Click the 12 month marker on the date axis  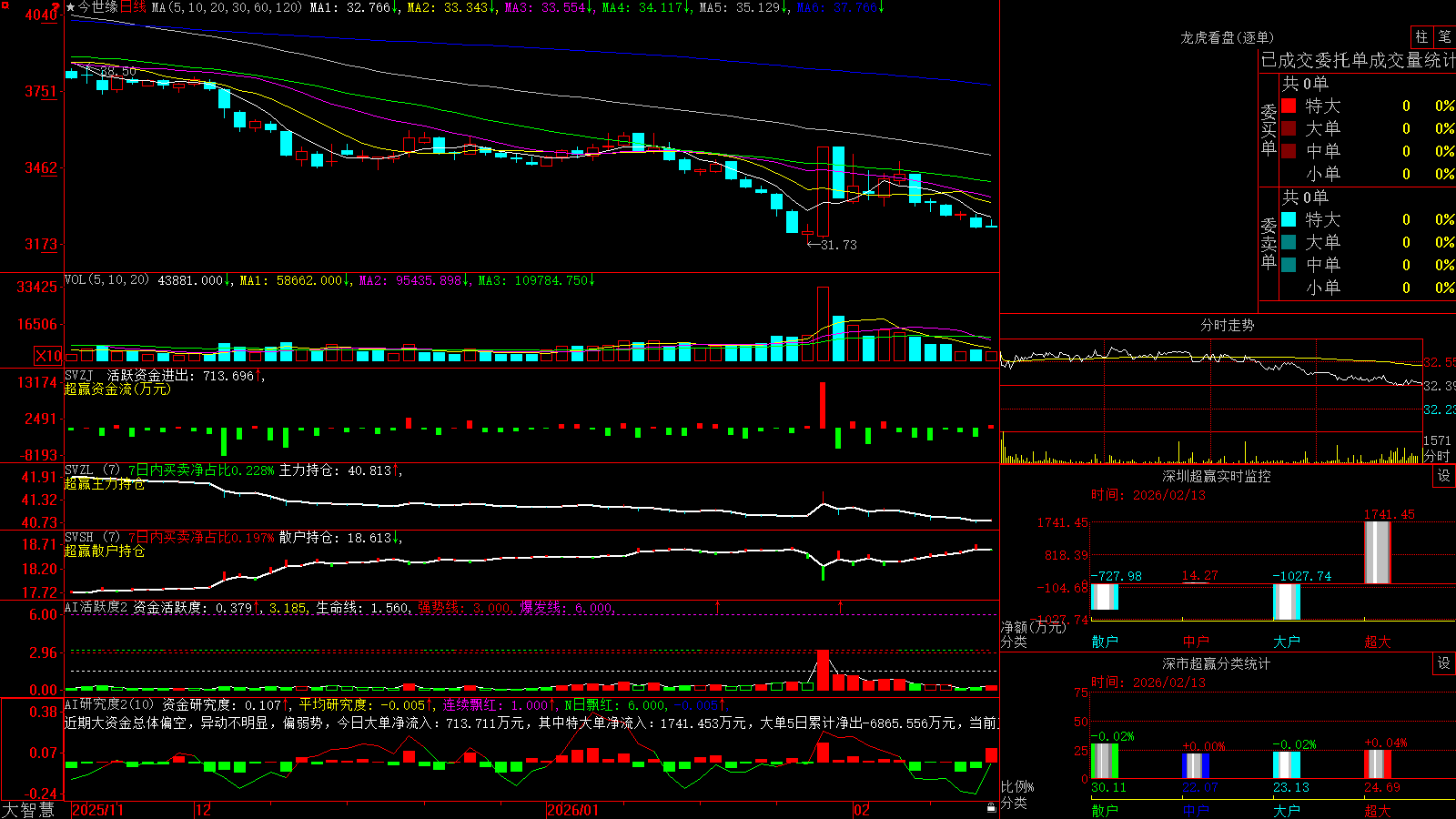coord(204,810)
